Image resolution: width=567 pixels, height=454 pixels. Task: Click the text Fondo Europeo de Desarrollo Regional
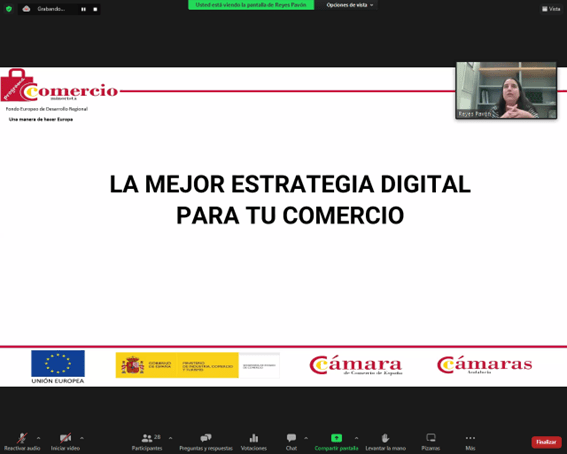click(x=47, y=109)
